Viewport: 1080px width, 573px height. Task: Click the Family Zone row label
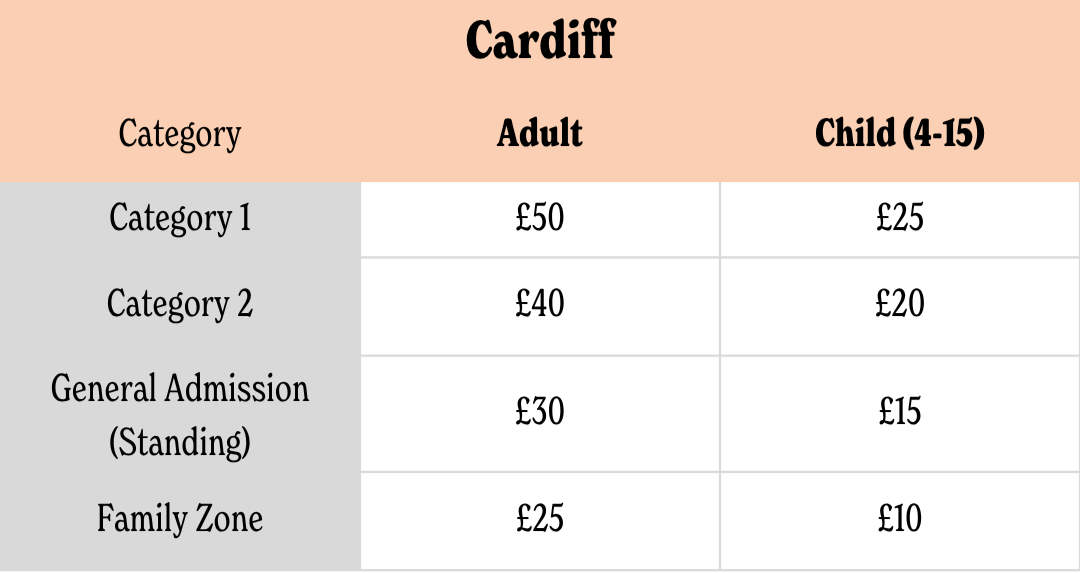(x=180, y=519)
